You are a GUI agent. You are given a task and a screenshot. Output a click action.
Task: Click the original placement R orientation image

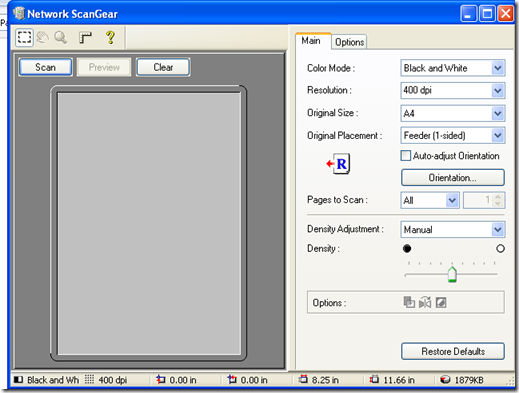coord(339,164)
